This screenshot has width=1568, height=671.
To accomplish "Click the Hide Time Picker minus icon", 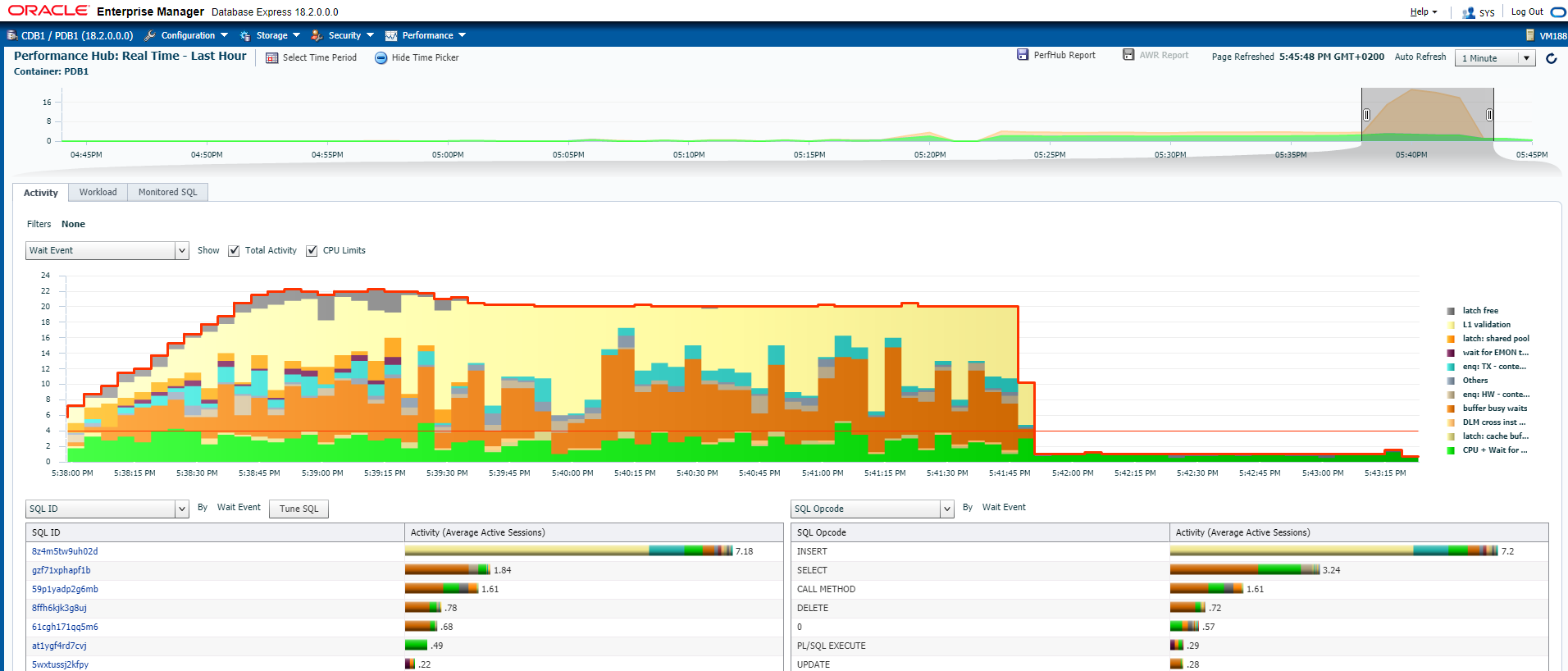I will click(381, 57).
